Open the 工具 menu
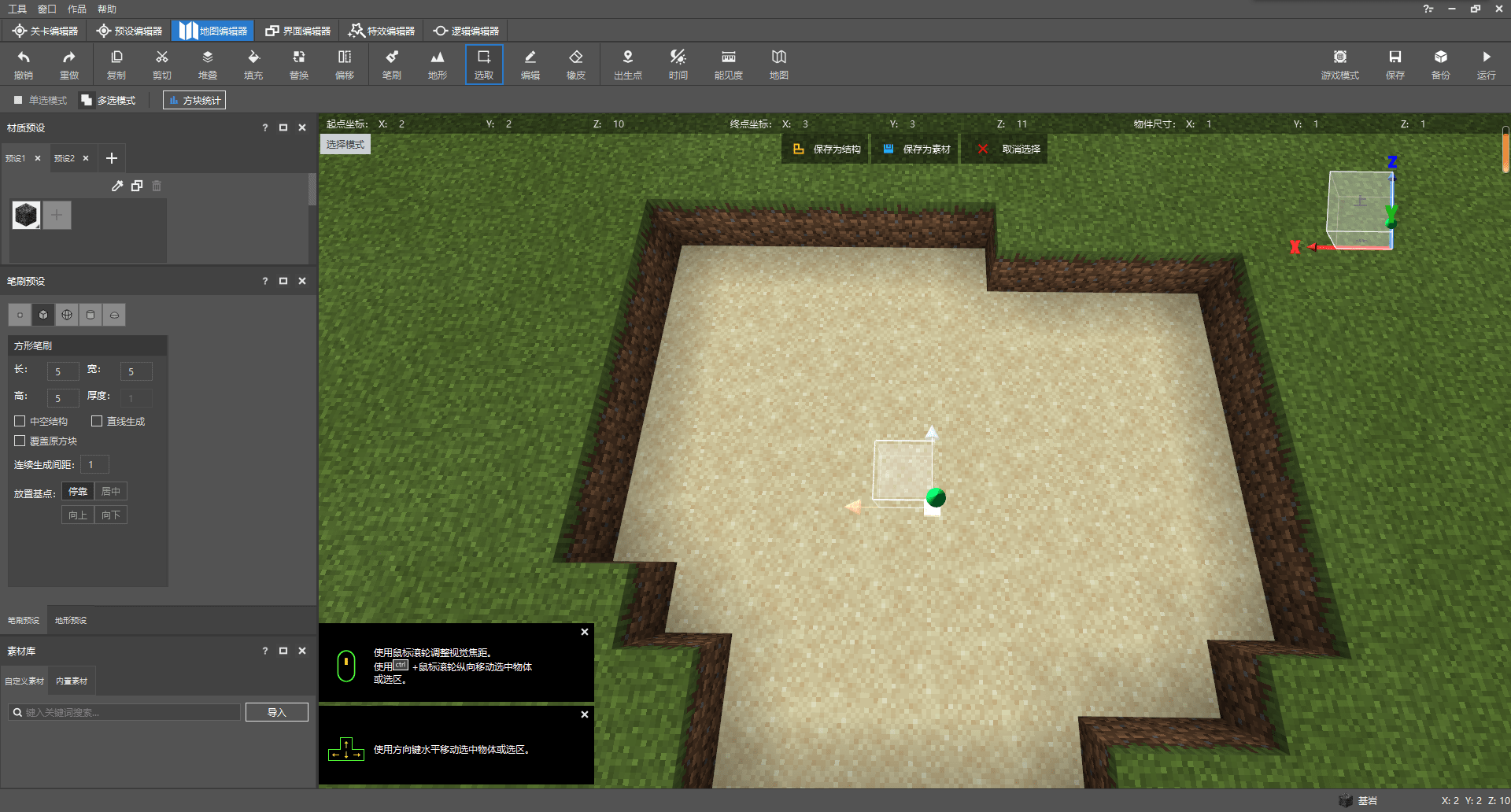This screenshot has height=812, width=1511. [17, 9]
